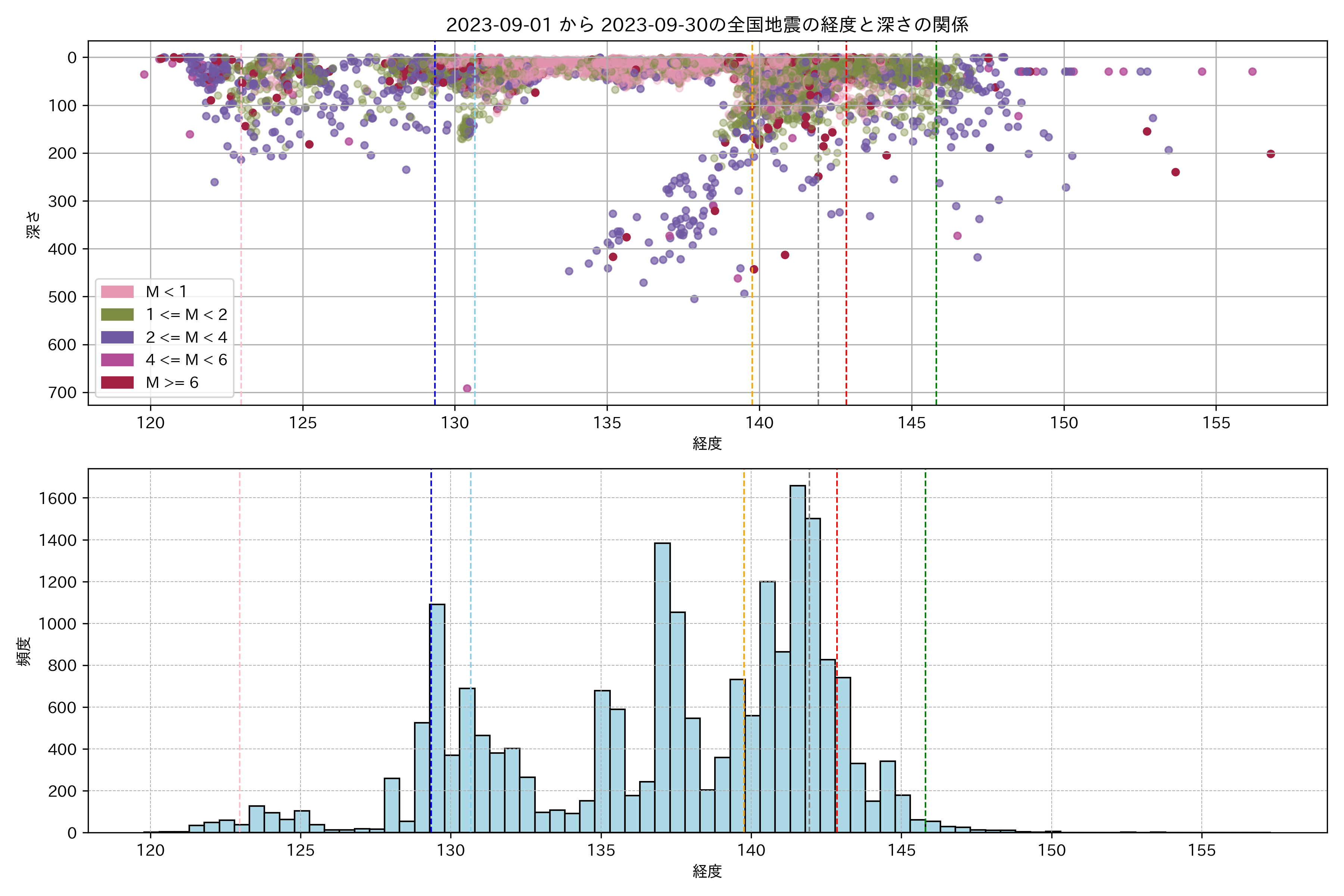This screenshot has height=896, width=1344.
Task: Click the deepest earthquake point near 700 depth
Action: 467,389
